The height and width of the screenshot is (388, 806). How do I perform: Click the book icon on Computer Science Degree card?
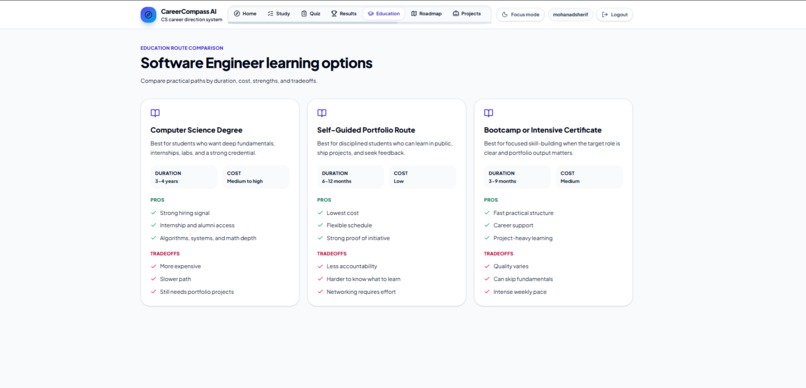point(155,113)
